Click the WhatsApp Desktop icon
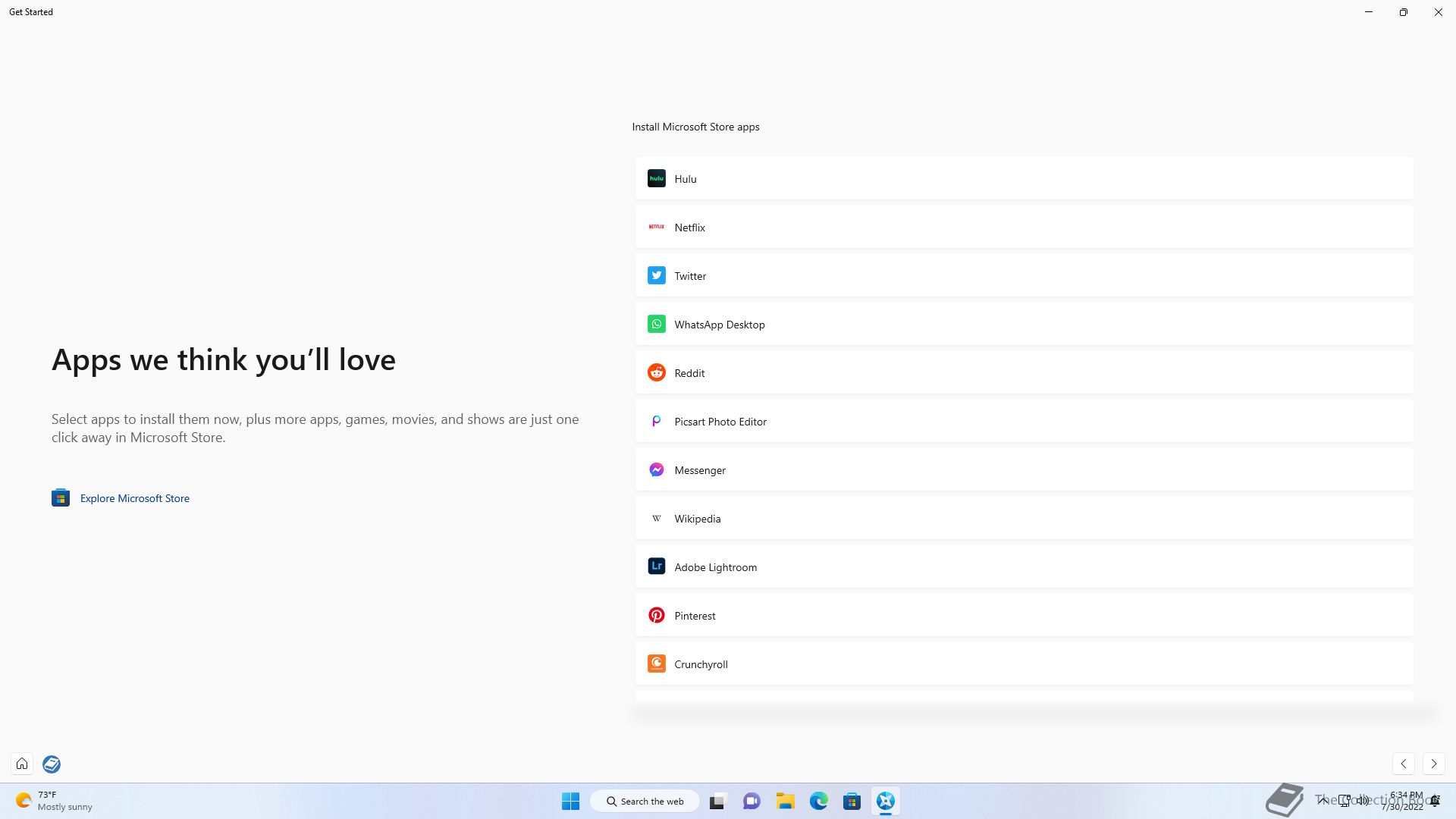The image size is (1456, 819). click(657, 324)
